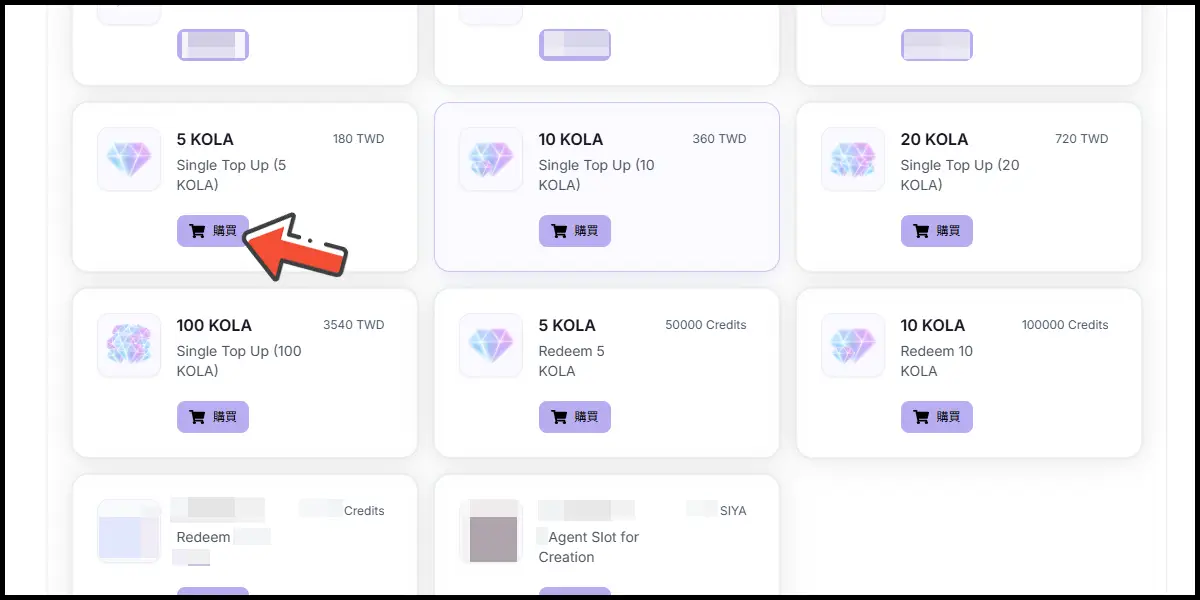Click the 20 KOLA 720 TWD diamond icon
1200x600 pixels.
point(853,159)
